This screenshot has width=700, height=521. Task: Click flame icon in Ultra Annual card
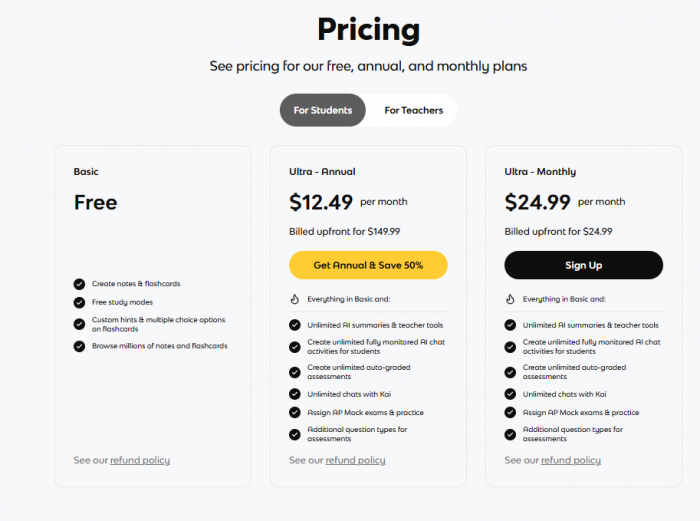point(295,299)
